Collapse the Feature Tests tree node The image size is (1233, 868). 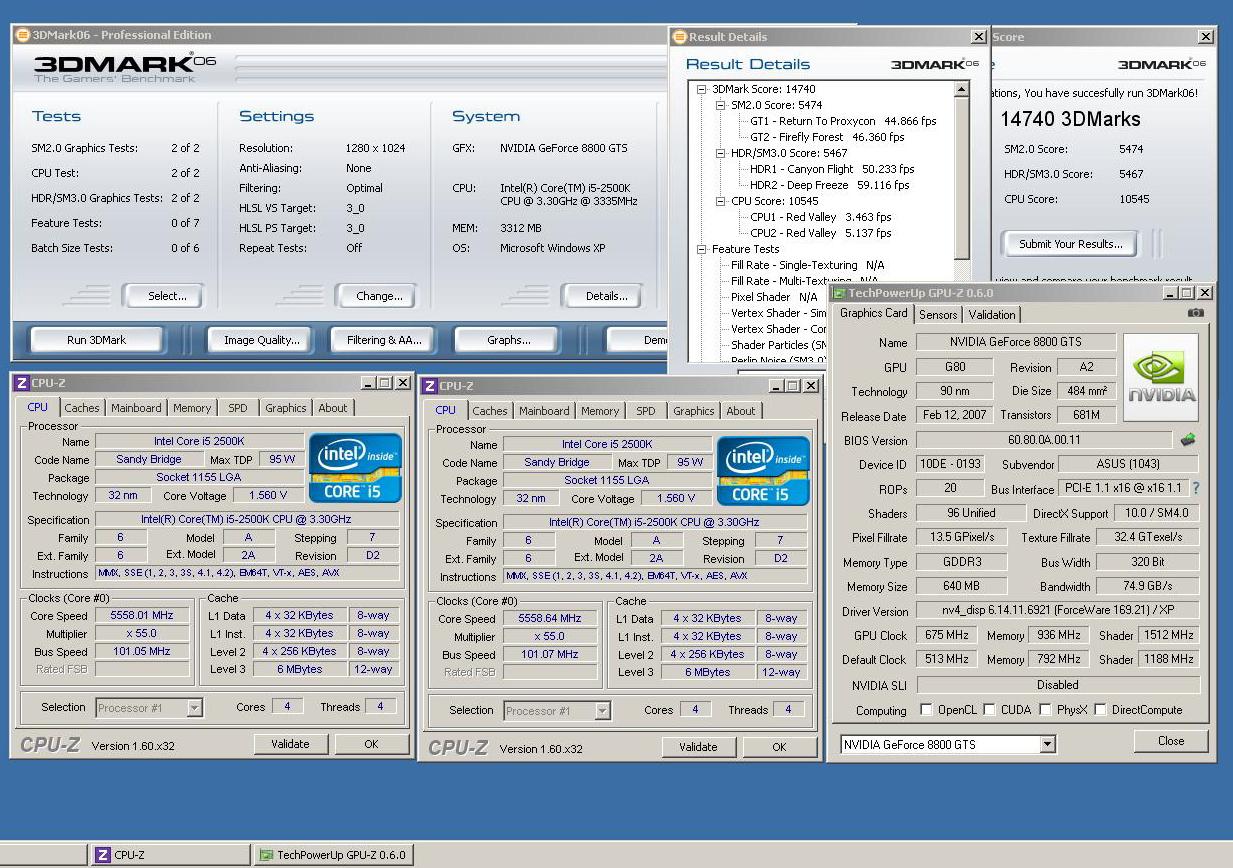[x=703, y=249]
